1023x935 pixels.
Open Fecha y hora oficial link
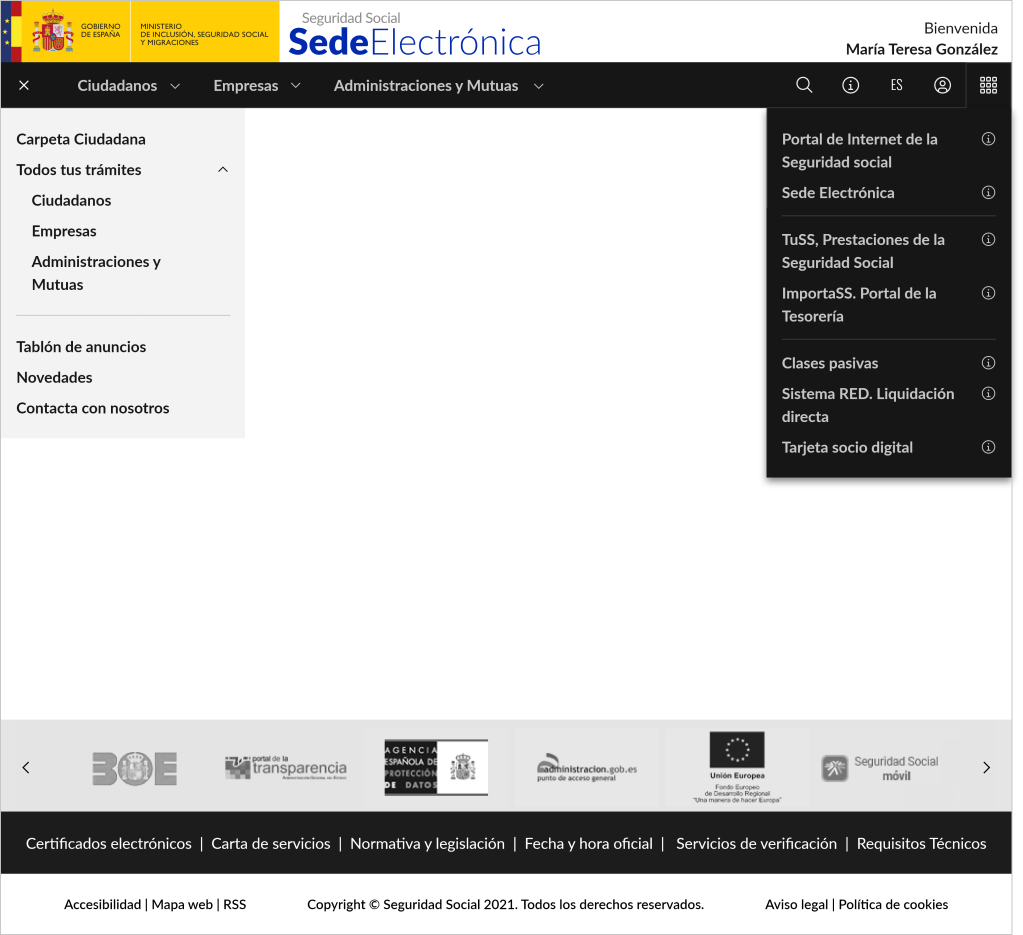click(x=588, y=843)
